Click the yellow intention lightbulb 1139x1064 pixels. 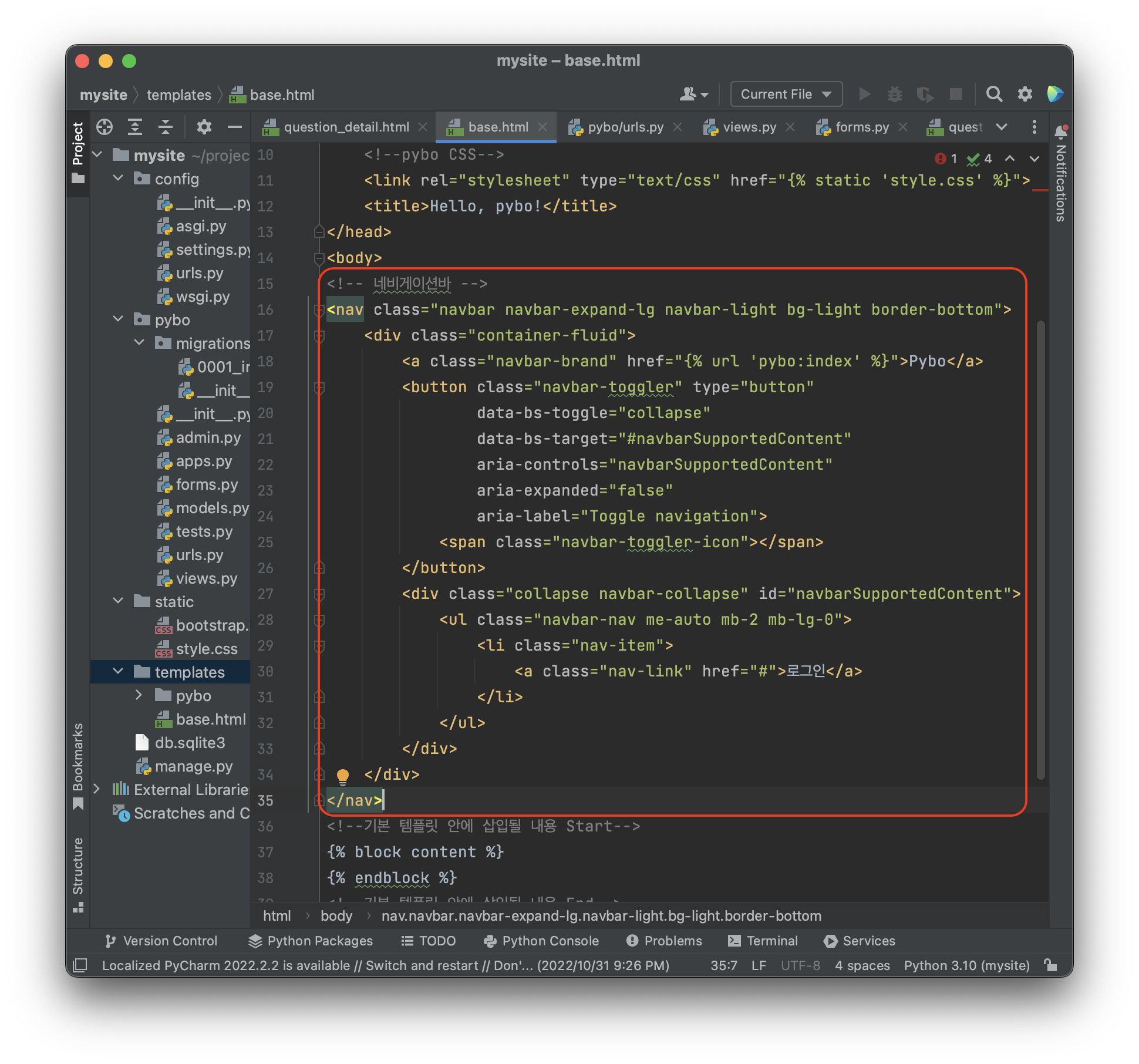pos(343,775)
